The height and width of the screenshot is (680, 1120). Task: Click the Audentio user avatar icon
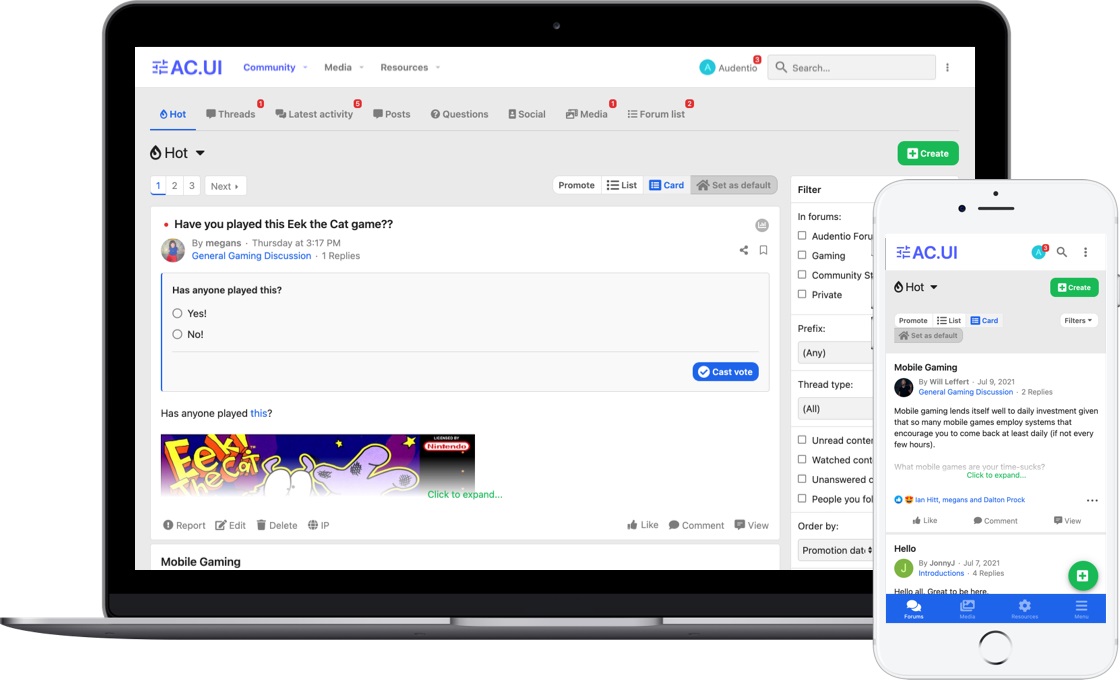pos(708,68)
